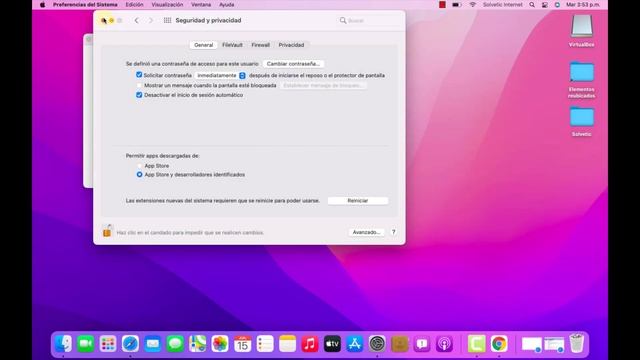Open the Virtualbox drive on desktop

click(581, 31)
